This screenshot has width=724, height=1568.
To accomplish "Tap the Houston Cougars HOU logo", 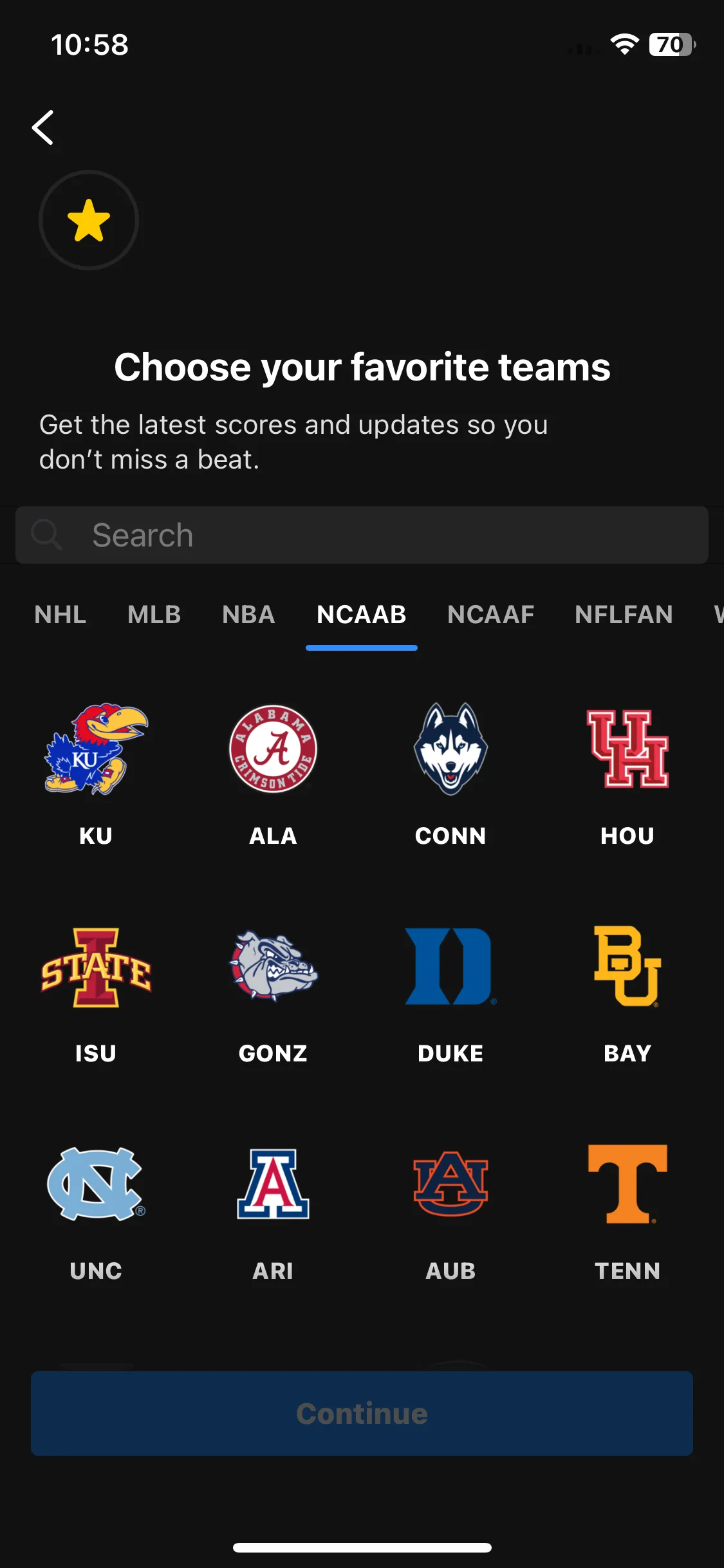I will pos(627,749).
